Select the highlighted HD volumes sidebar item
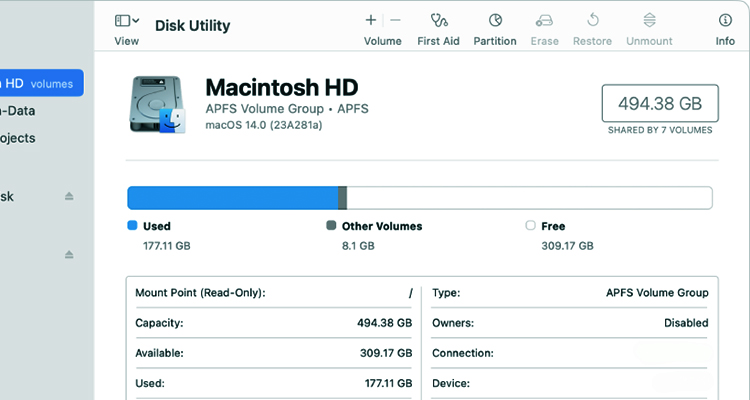The image size is (750, 400). pos(40,84)
